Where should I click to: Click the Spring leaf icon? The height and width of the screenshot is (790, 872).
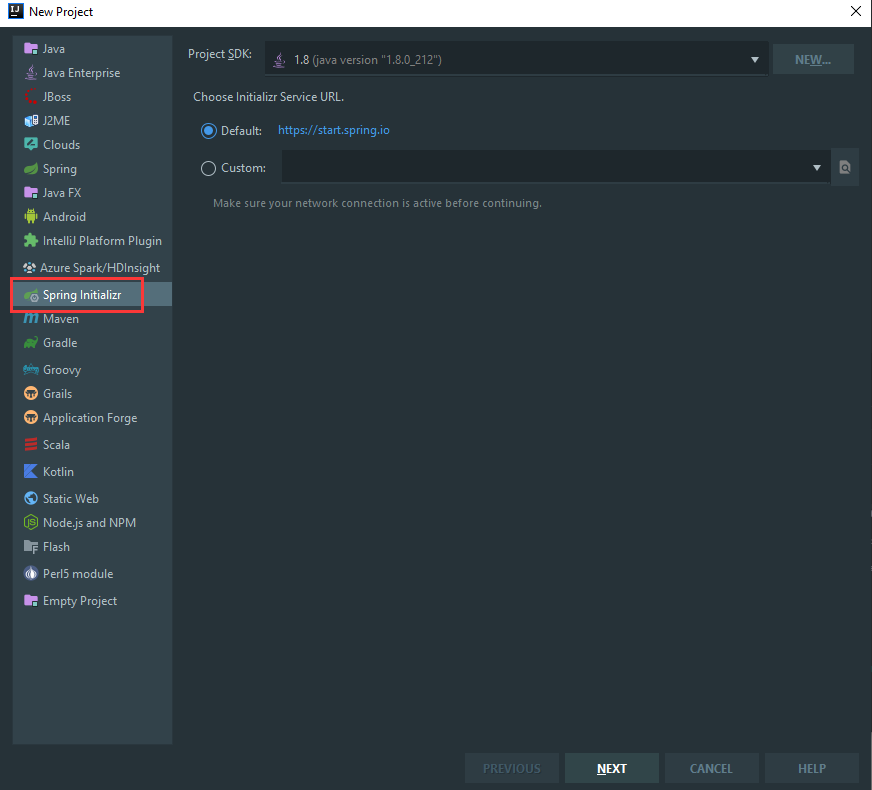(x=31, y=168)
